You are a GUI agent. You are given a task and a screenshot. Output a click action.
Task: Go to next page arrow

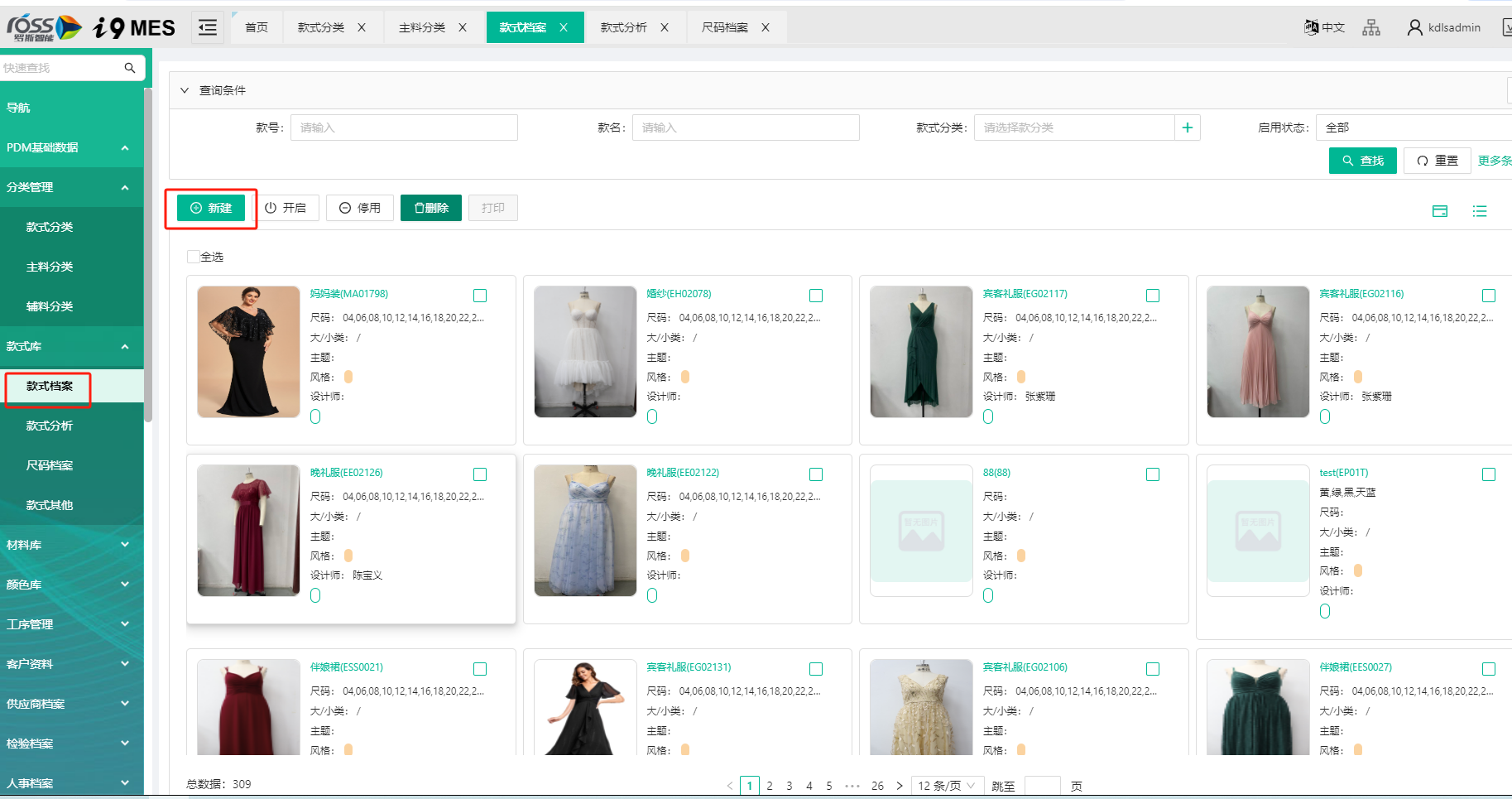click(900, 786)
